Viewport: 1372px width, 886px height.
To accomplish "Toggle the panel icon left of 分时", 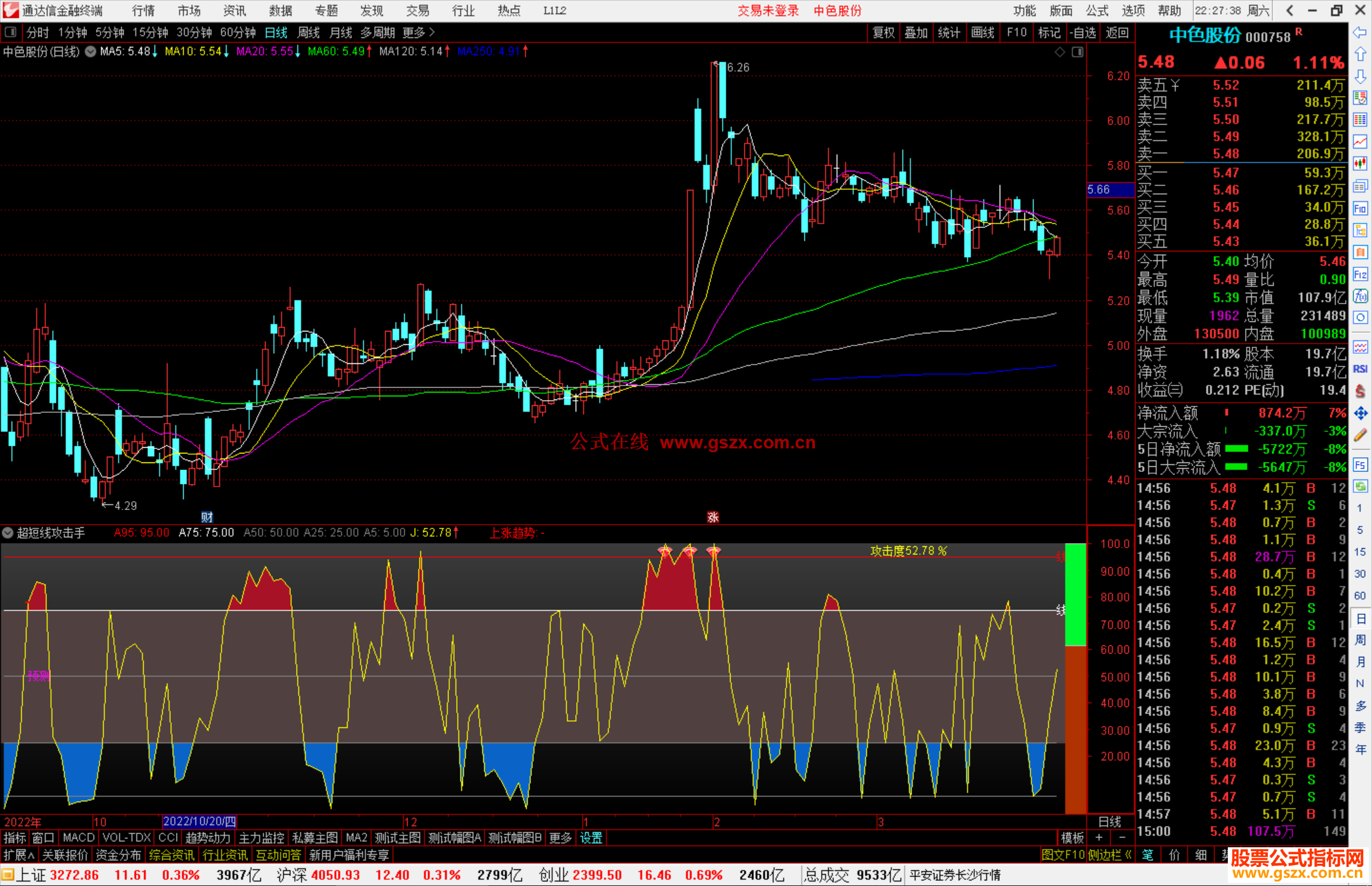I will [11, 32].
